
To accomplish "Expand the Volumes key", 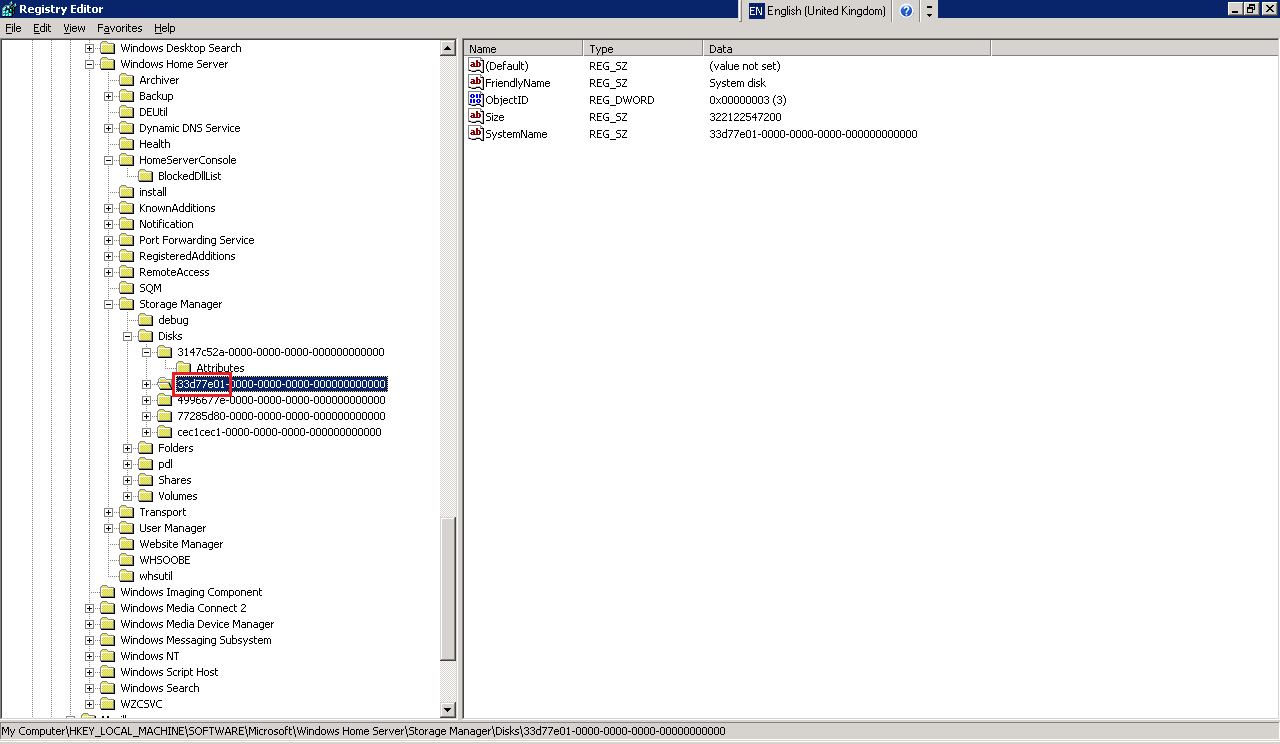I will point(128,496).
